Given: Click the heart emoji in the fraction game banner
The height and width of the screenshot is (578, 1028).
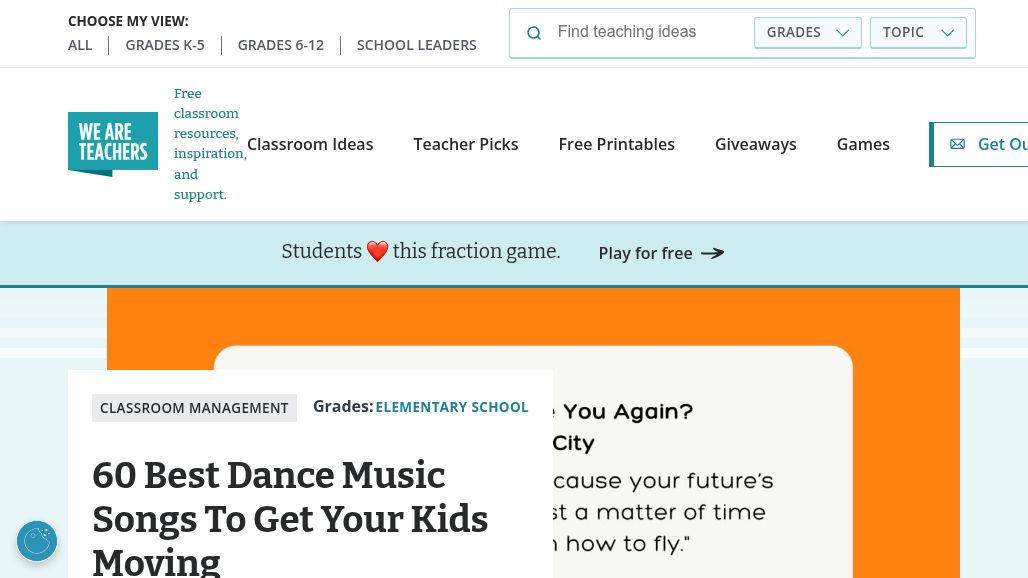Looking at the screenshot, I should pyautogui.click(x=377, y=251).
